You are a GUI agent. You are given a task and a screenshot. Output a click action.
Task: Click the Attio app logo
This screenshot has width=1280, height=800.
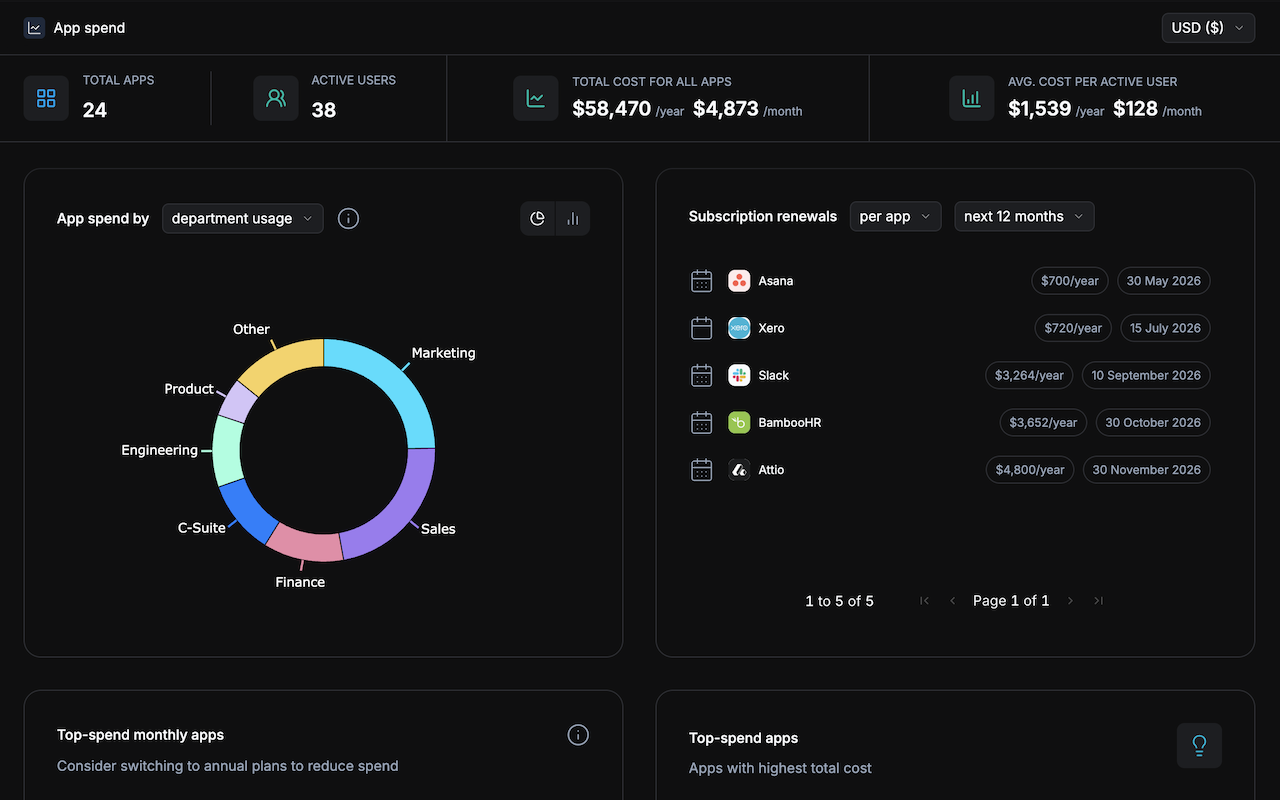tap(739, 469)
